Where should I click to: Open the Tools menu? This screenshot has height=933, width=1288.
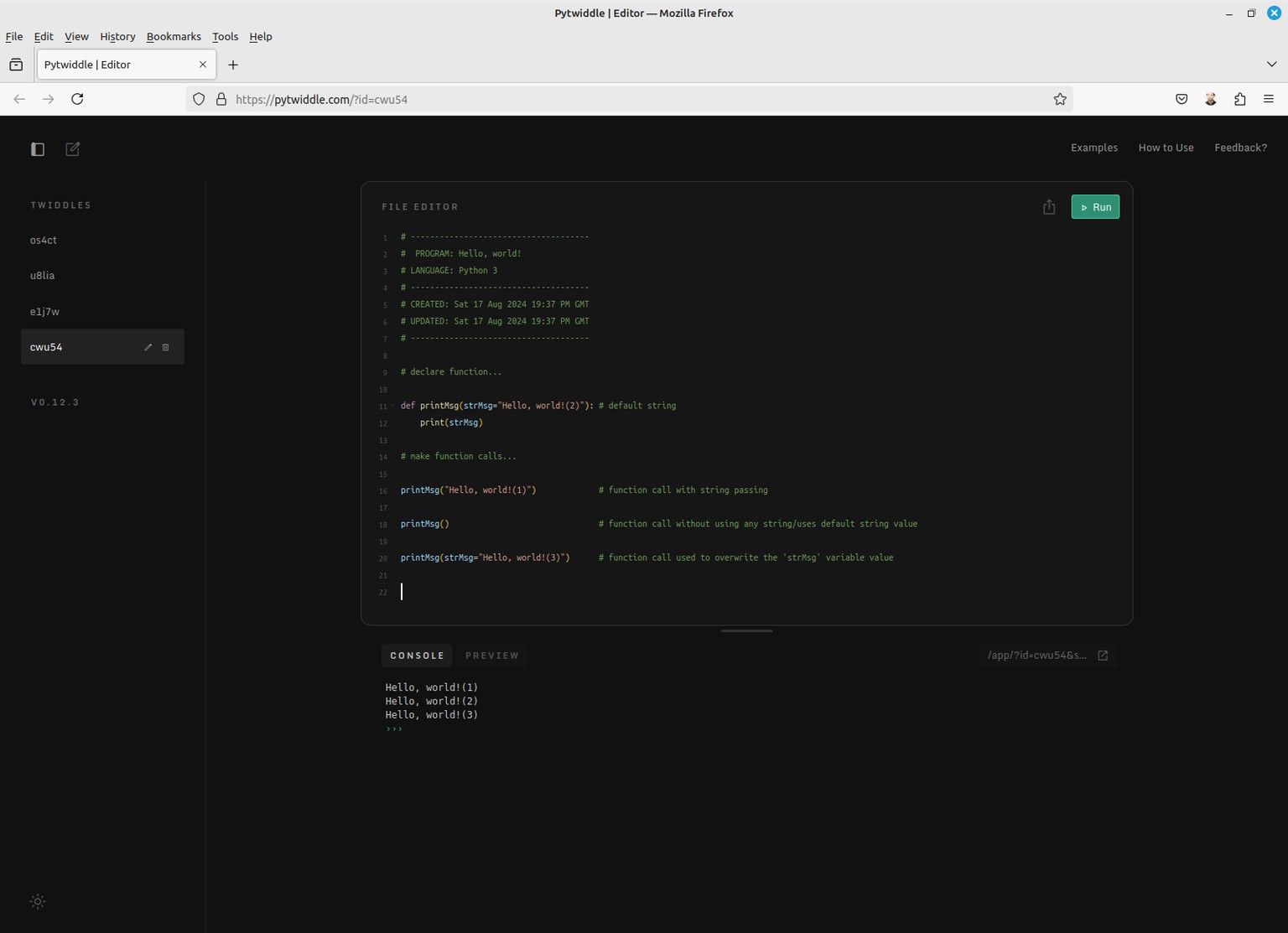(x=225, y=37)
